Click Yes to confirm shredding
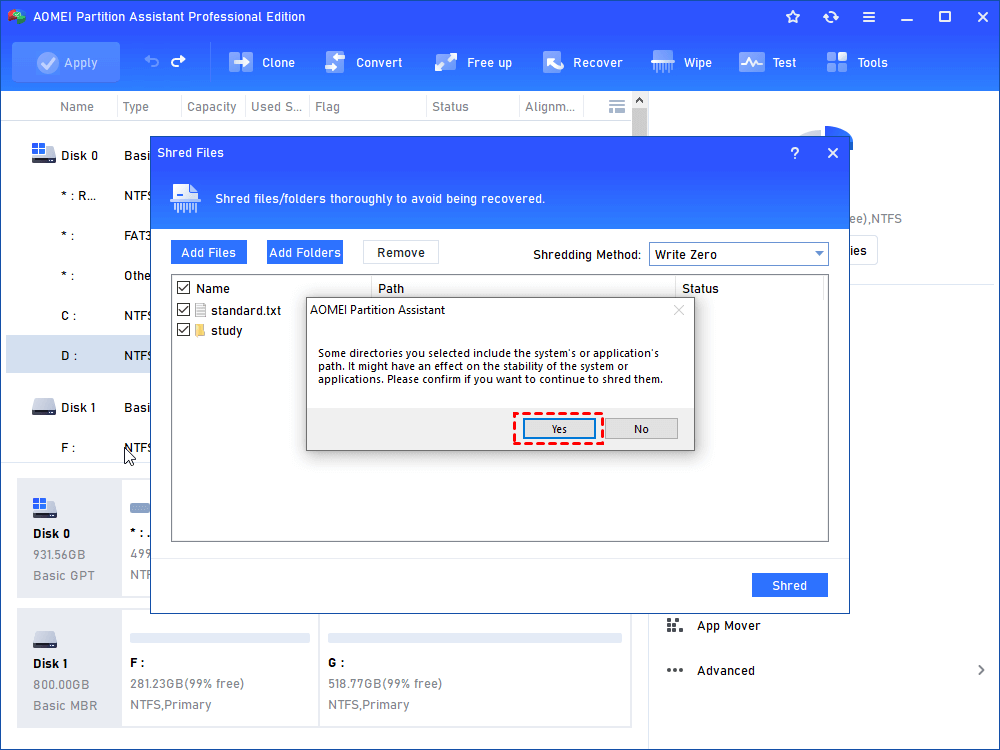This screenshot has width=1000, height=750. click(x=559, y=429)
